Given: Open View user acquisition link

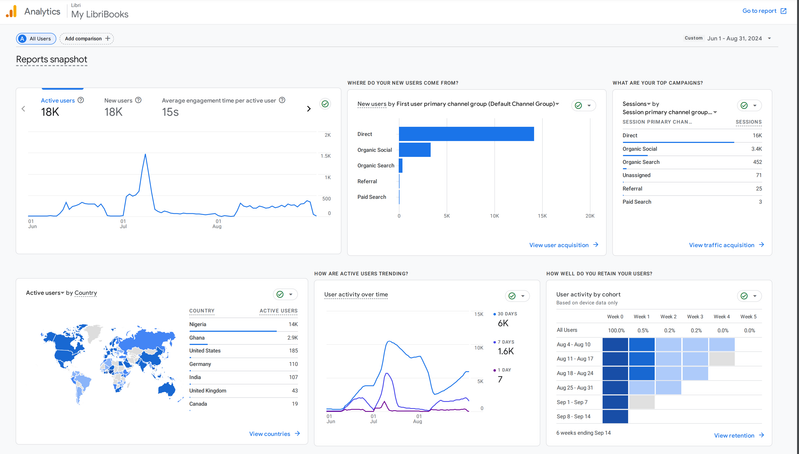Looking at the screenshot, I should (564, 245).
